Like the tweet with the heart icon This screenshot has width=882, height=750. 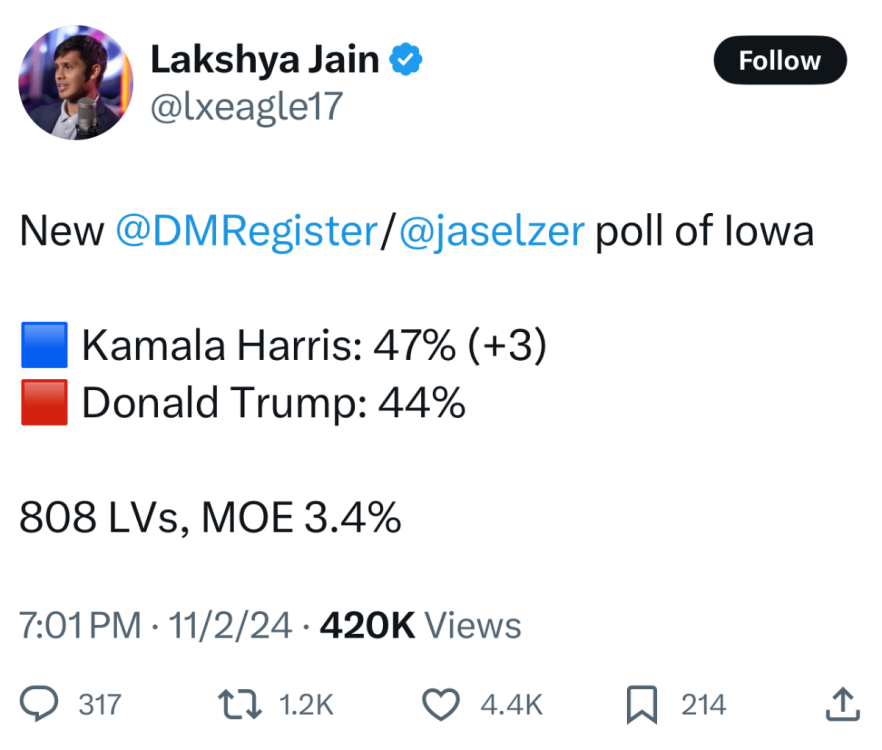click(x=440, y=704)
